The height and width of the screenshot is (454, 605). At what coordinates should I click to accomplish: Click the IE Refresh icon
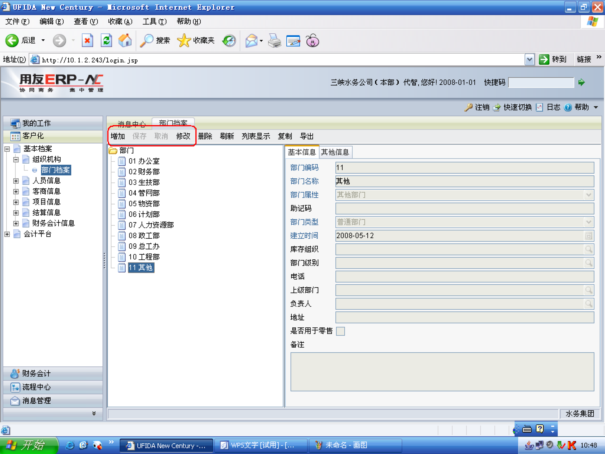point(106,40)
